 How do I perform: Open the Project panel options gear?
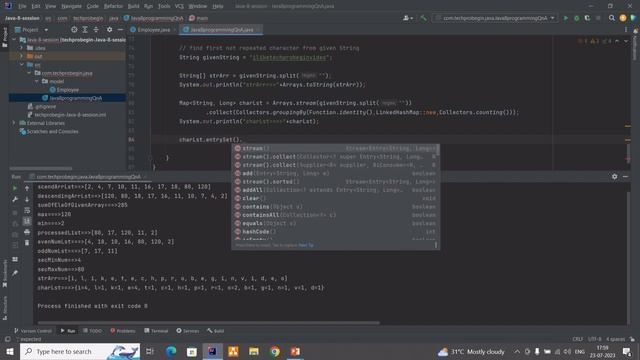(109, 29)
